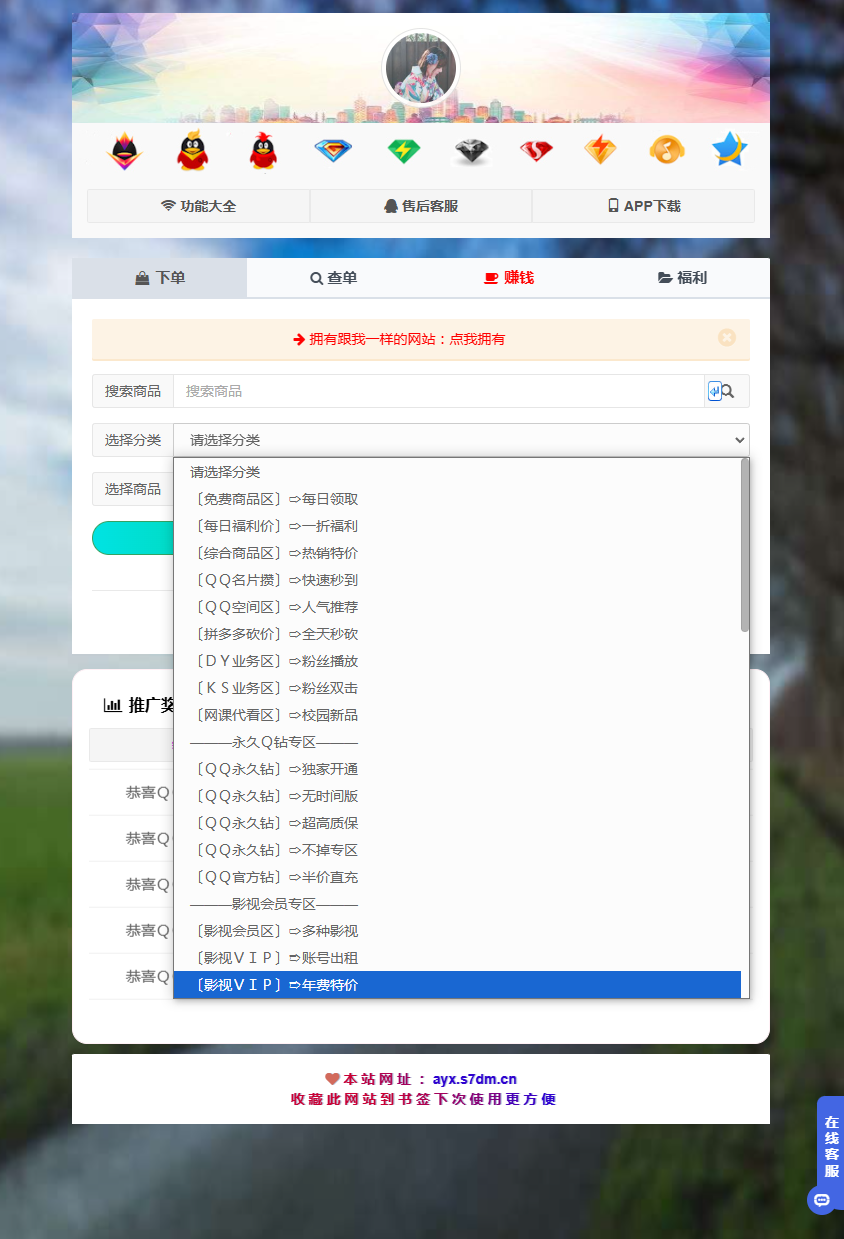Image resolution: width=844 pixels, height=1239 pixels.
Task: Select the flaming superhero QQ icon
Action: pyautogui.click(x=124, y=150)
